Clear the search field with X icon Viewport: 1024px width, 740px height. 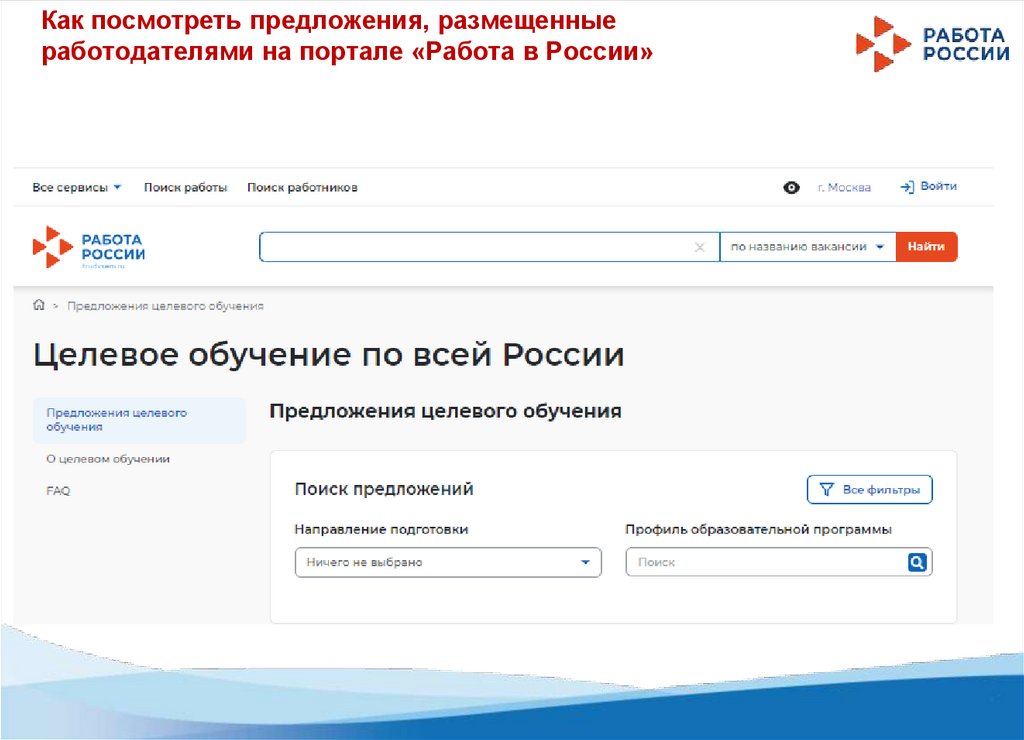(699, 248)
